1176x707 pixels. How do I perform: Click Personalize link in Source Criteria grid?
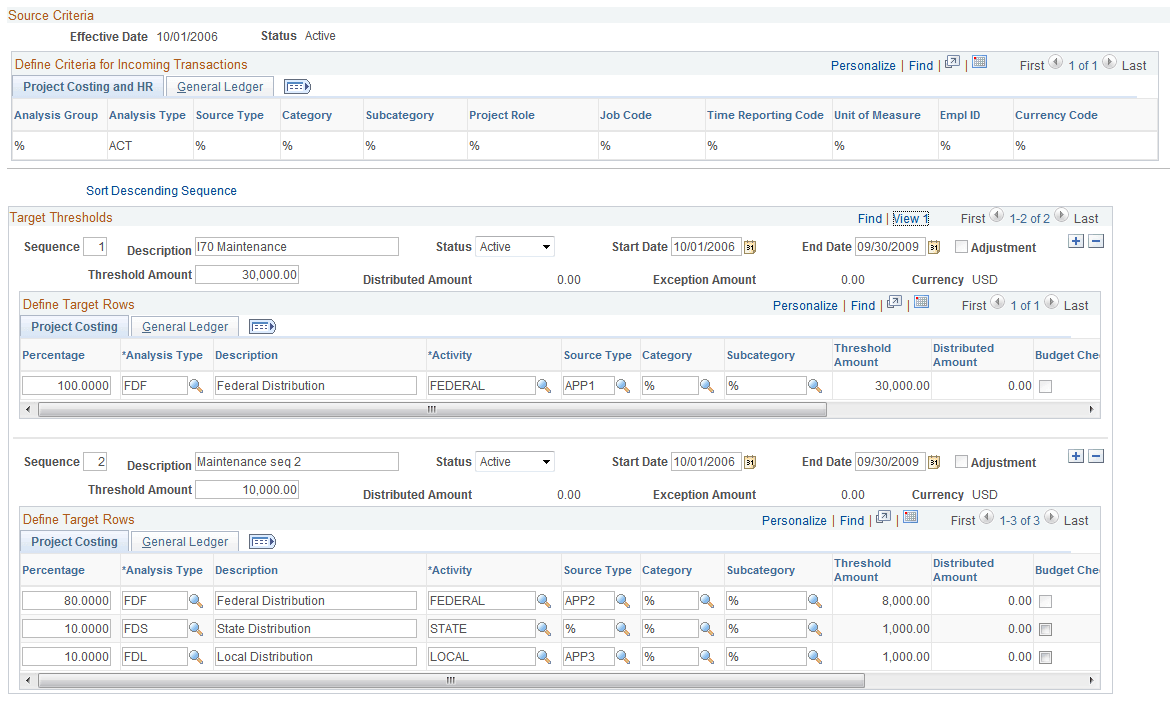tap(862, 66)
